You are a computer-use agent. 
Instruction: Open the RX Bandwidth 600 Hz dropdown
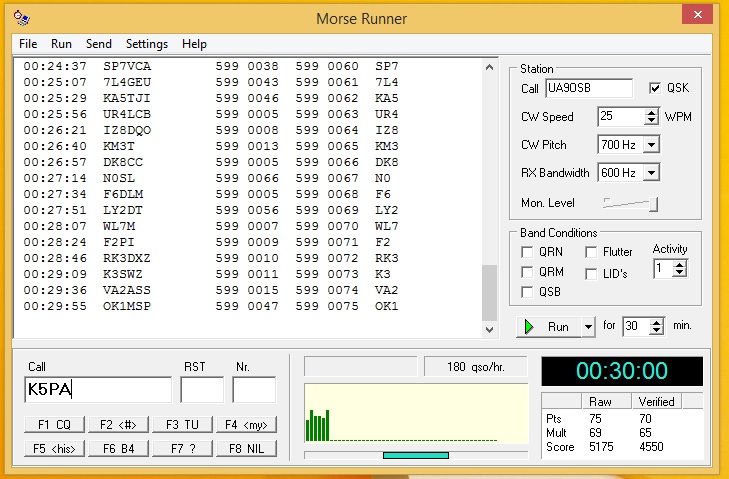tap(652, 173)
